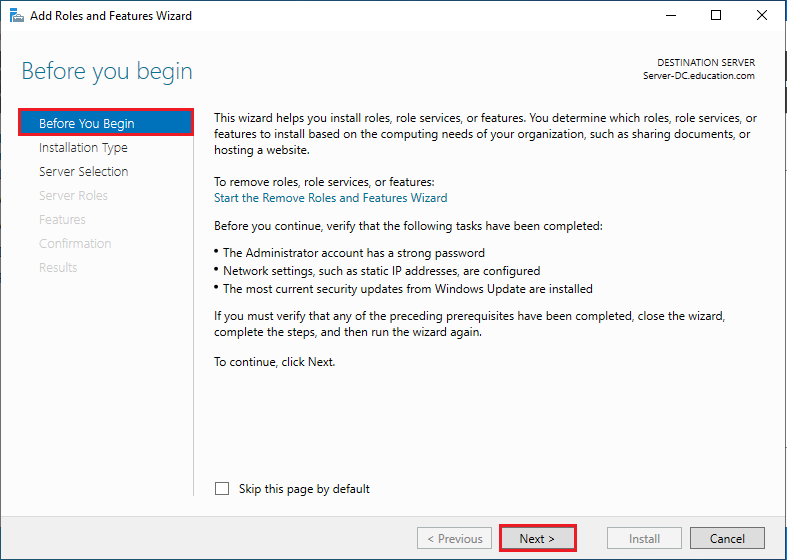Screen dimensions: 787x560
Task: Open the Confirmation step in the sidebar
Action: 75,244
